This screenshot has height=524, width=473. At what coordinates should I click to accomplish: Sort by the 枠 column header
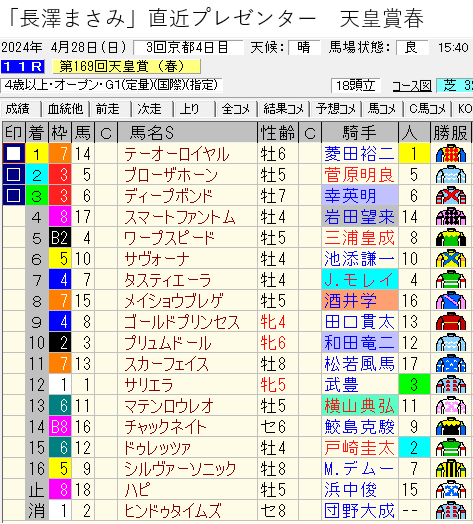coord(60,133)
